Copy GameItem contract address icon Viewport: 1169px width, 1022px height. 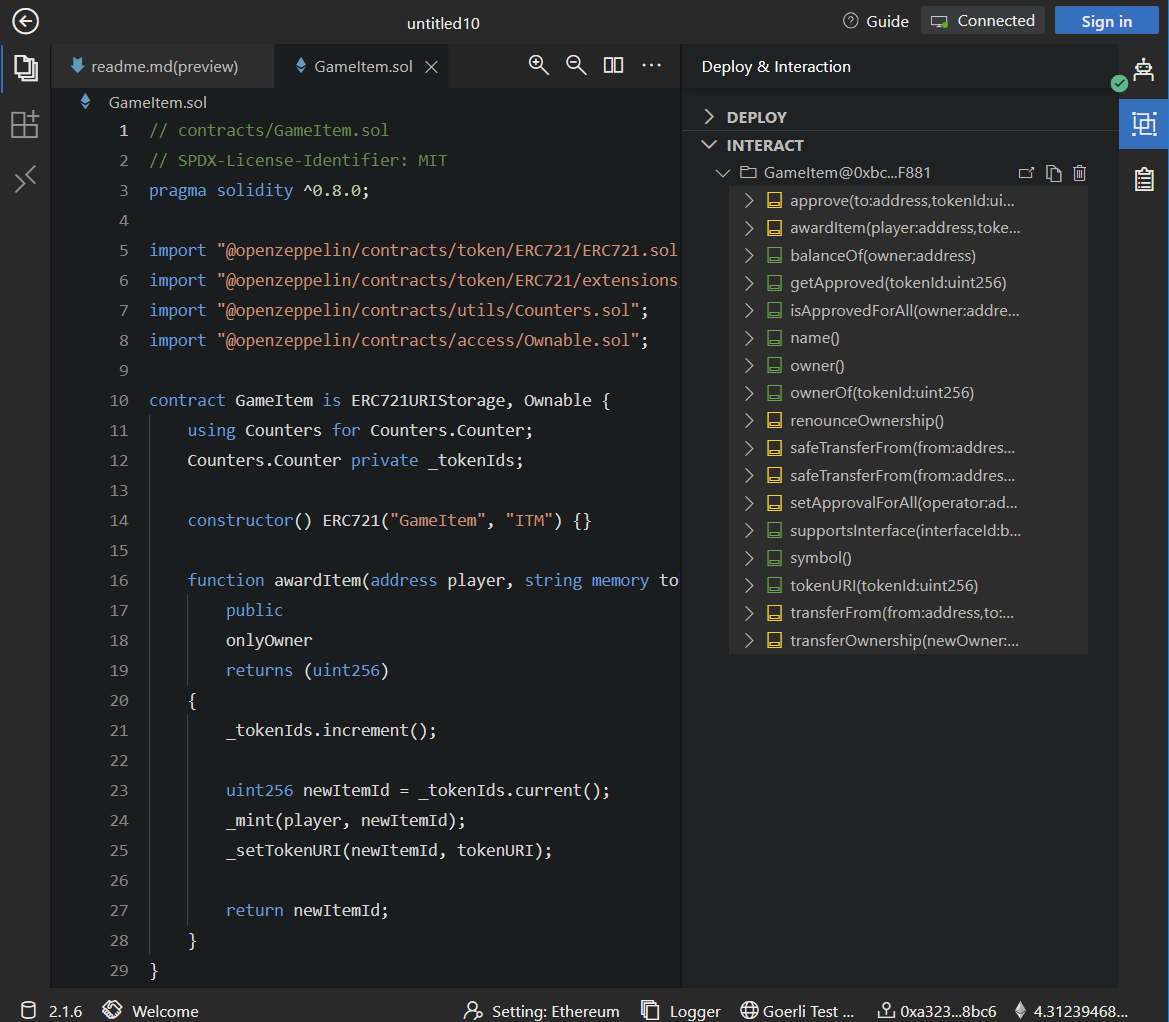pos(1053,173)
